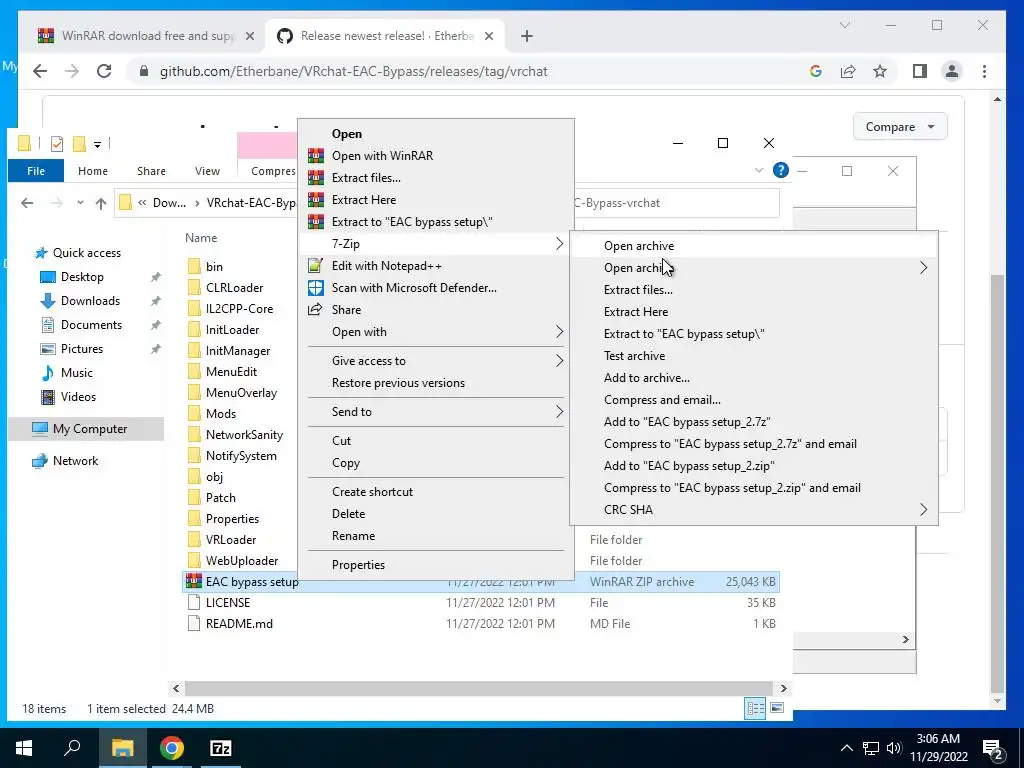Expand the CRC SHA submenu
Image resolution: width=1024 pixels, height=768 pixels.
tap(923, 509)
